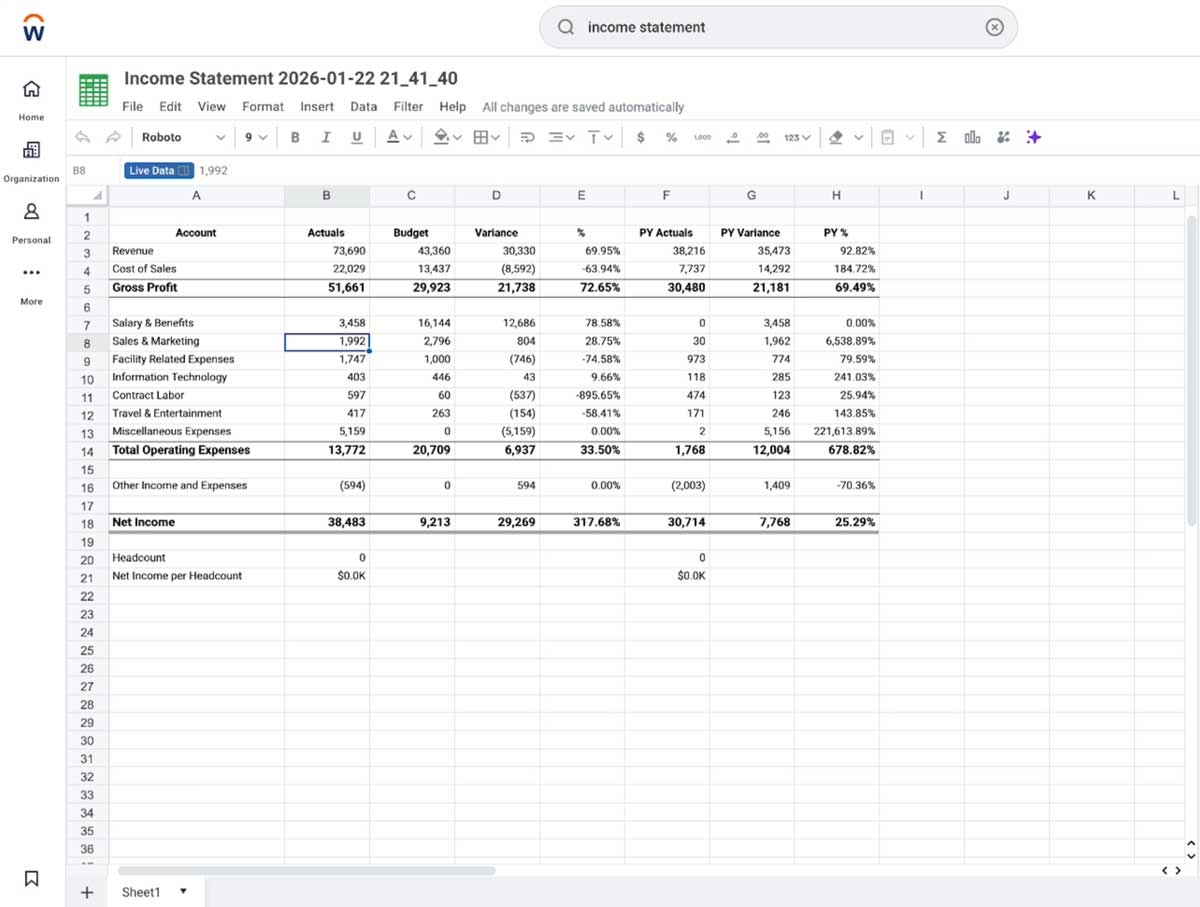1200x907 pixels.
Task: Apply bold formatting from the toolbar
Action: click(x=295, y=137)
